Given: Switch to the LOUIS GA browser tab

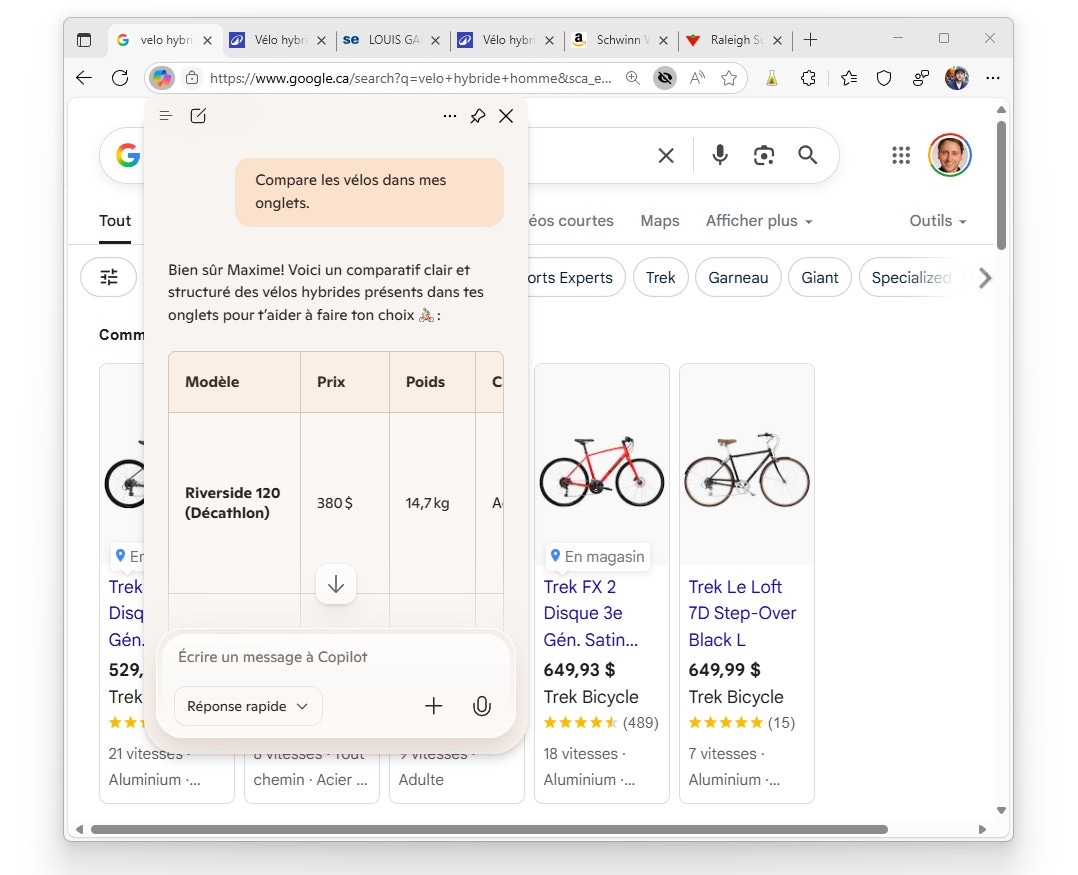Looking at the screenshot, I should point(391,40).
